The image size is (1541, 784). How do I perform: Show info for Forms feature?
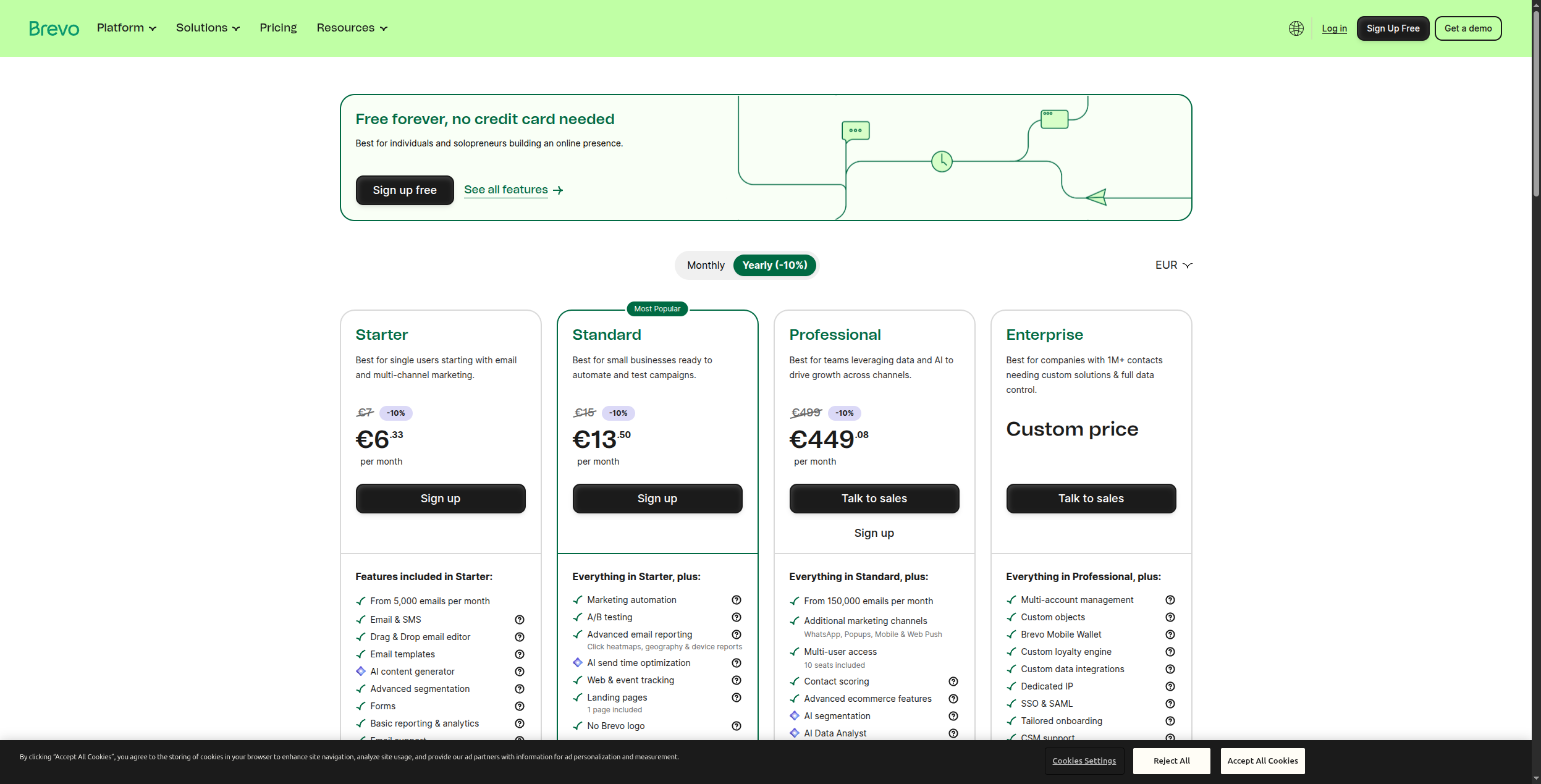click(520, 706)
